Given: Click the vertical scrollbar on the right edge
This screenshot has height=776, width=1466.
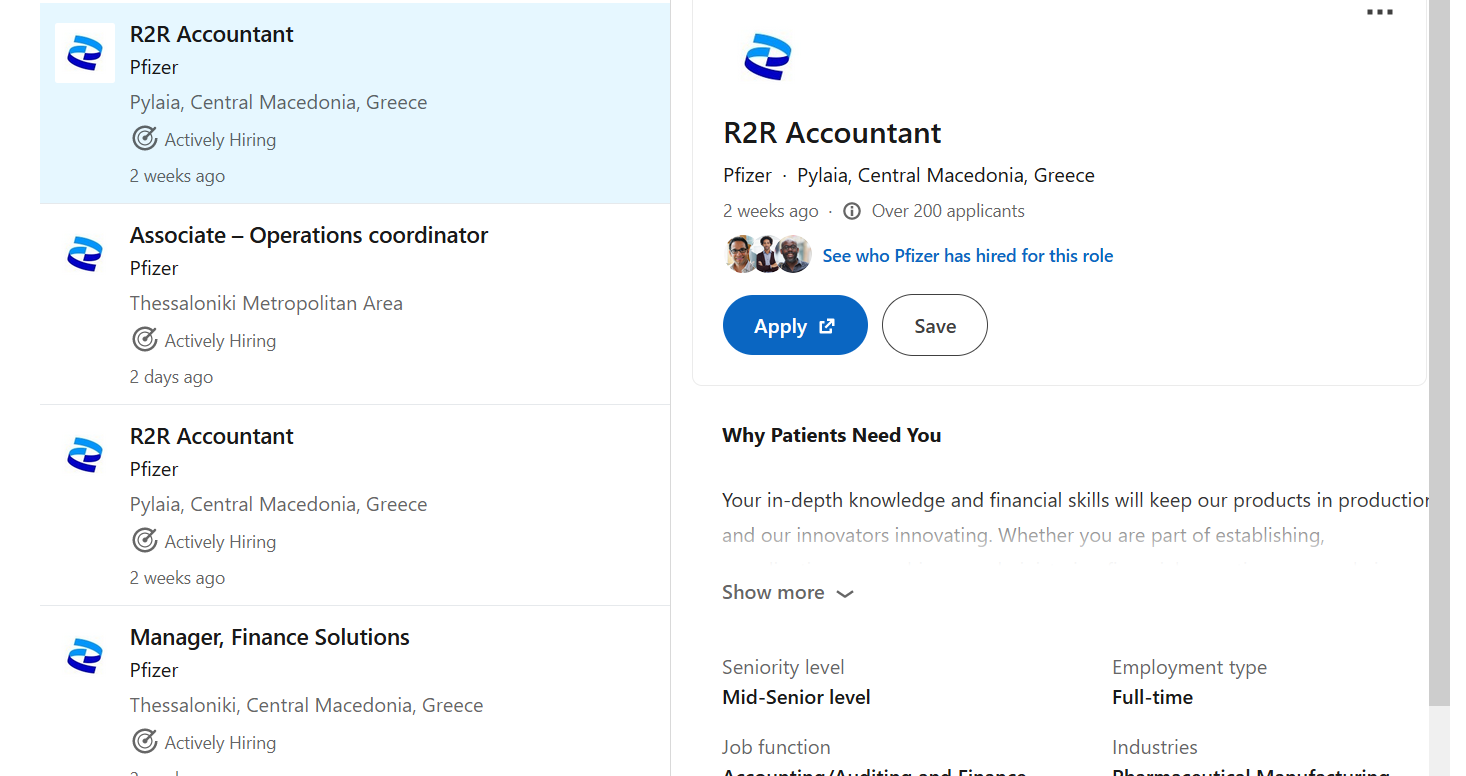Looking at the screenshot, I should pos(1439,353).
